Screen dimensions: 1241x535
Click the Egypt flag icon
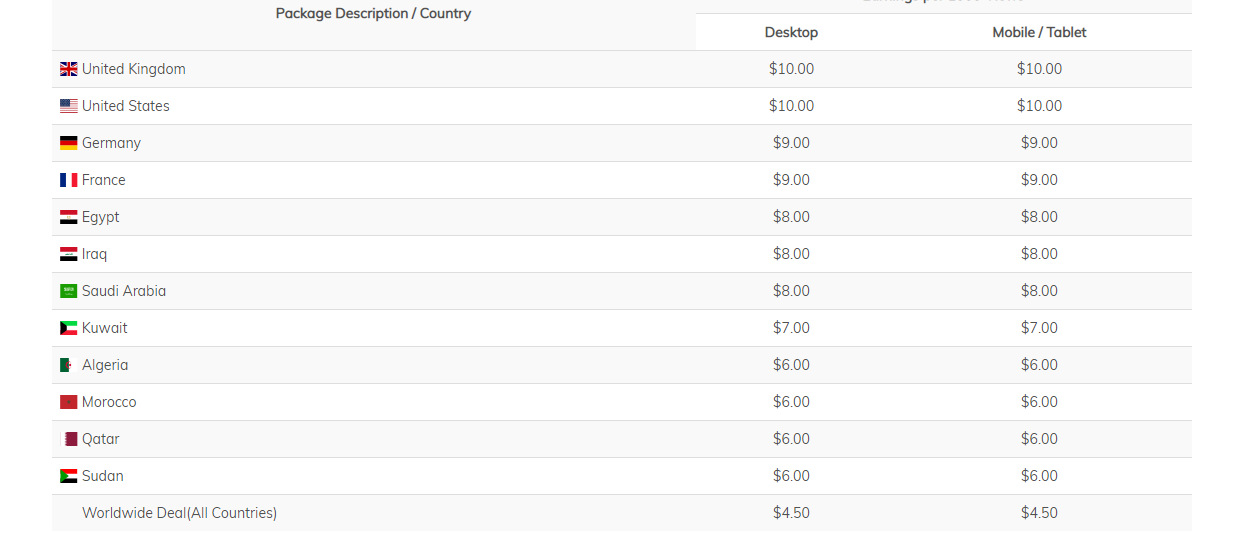[68, 217]
